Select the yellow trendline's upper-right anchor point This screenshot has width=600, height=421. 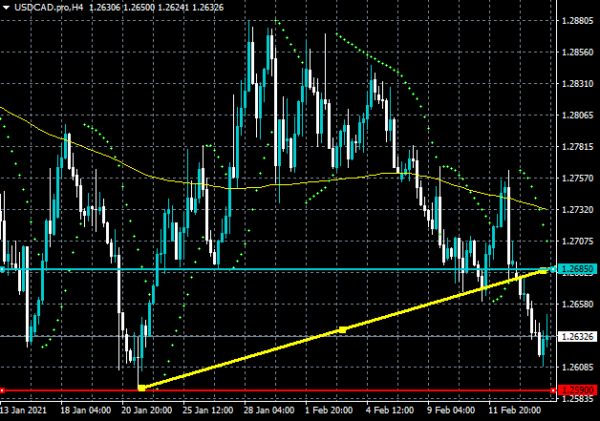pyautogui.click(x=543, y=271)
